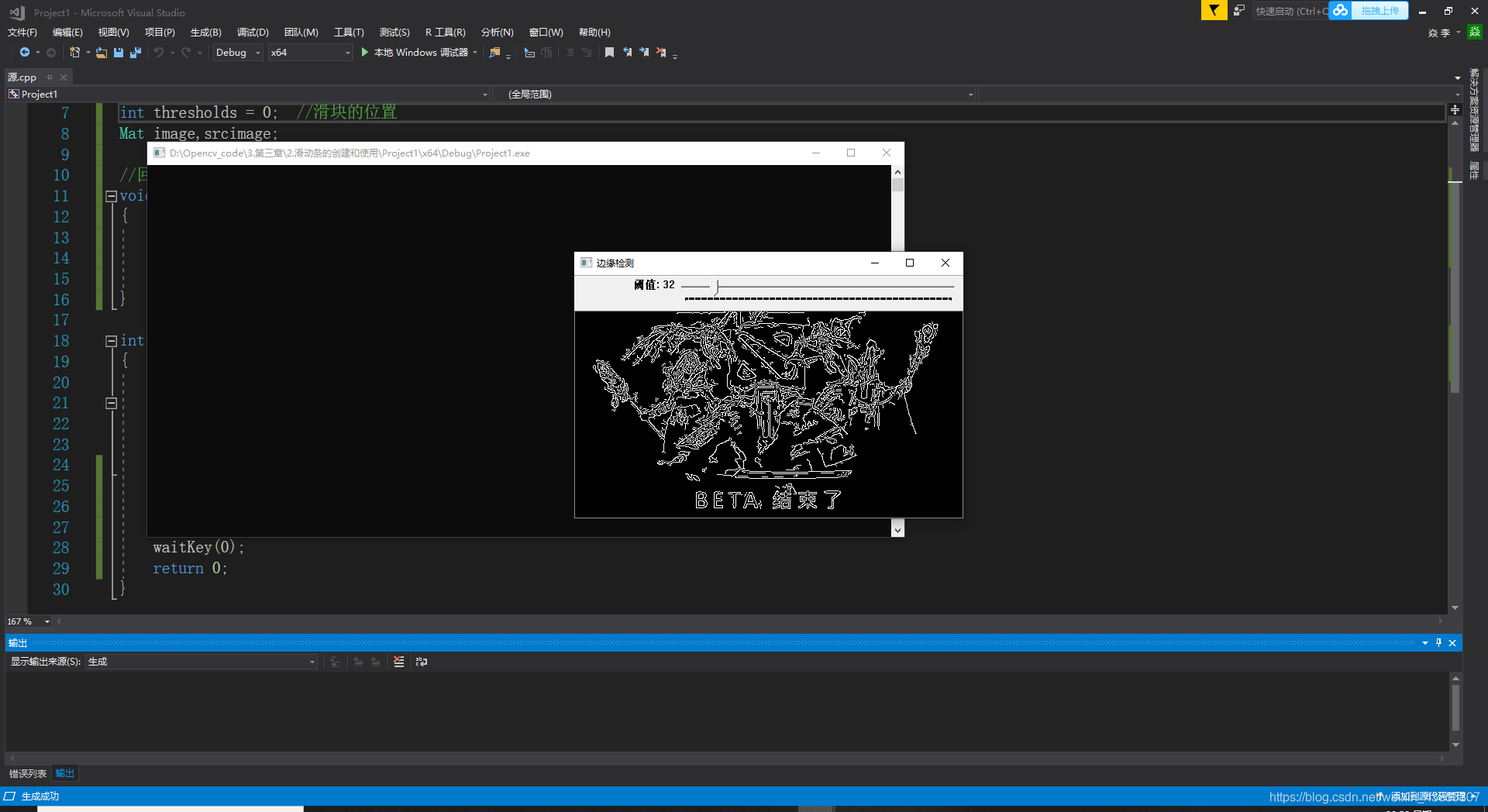The width and height of the screenshot is (1488, 812).
Task: Minimize the Project1.exe console window
Action: [x=816, y=153]
